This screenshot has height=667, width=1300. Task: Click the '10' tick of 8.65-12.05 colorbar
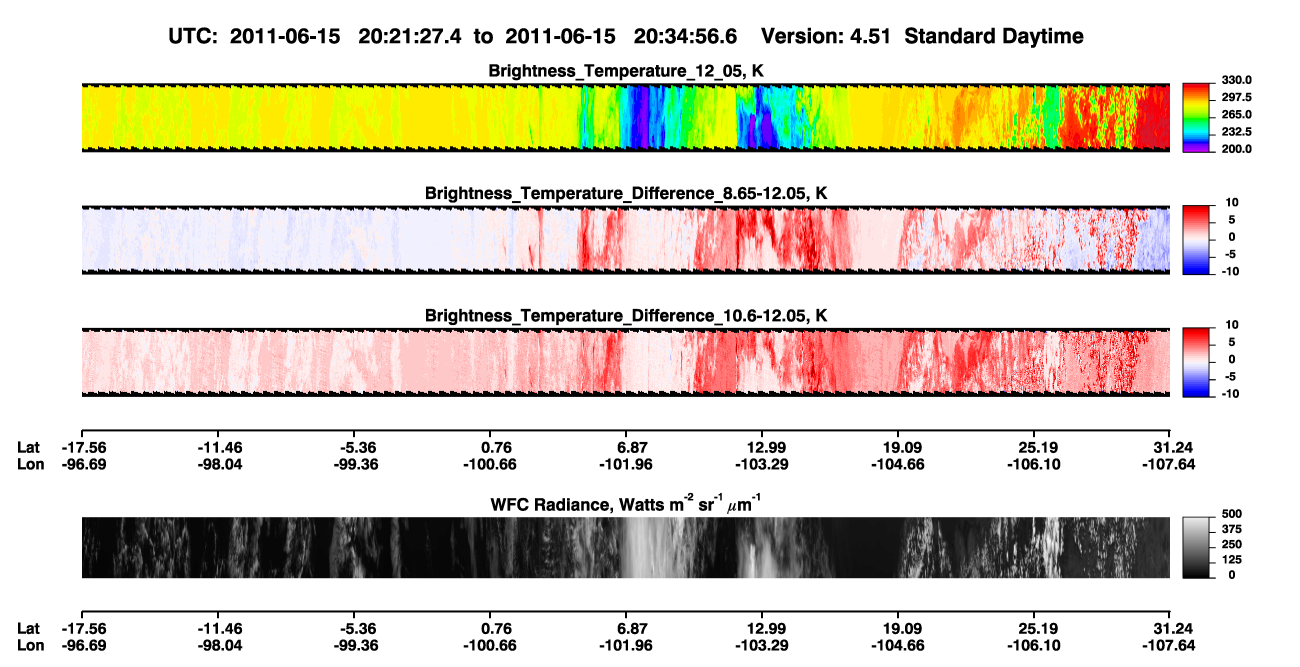pyautogui.click(x=1230, y=203)
